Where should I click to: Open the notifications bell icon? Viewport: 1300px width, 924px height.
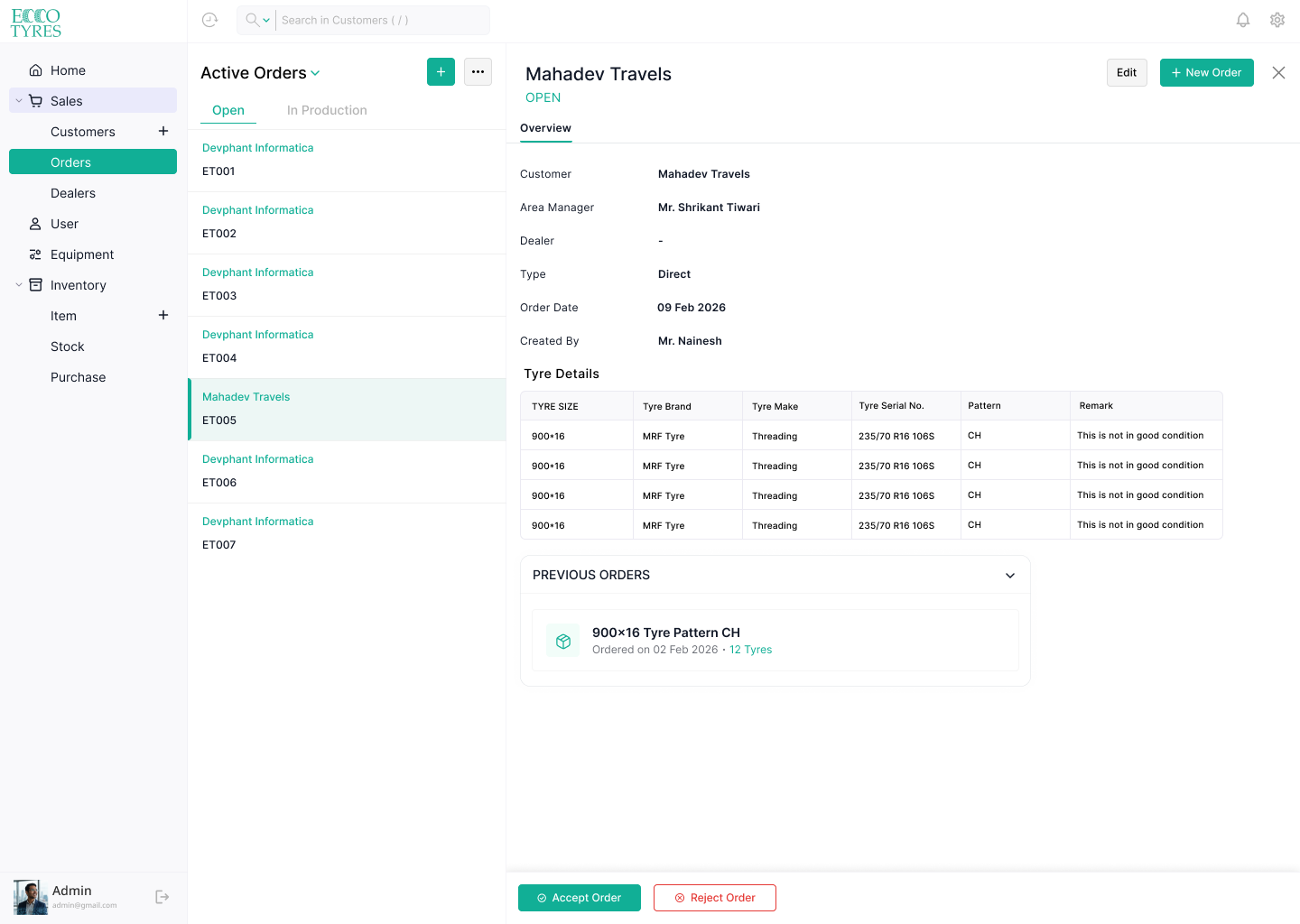[1243, 20]
